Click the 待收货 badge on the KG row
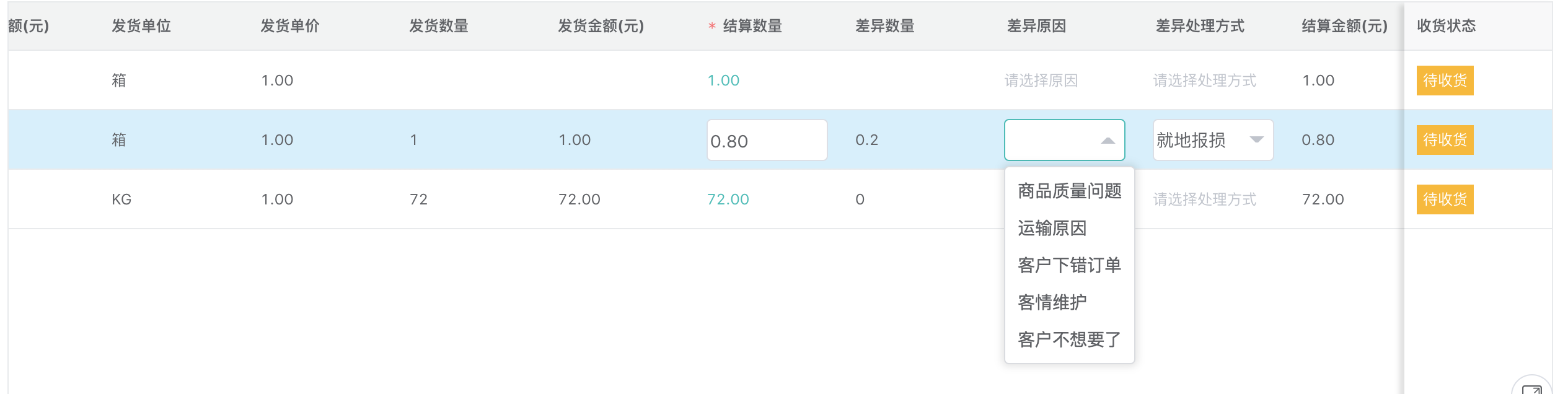The height and width of the screenshot is (394, 1568). point(1445,199)
